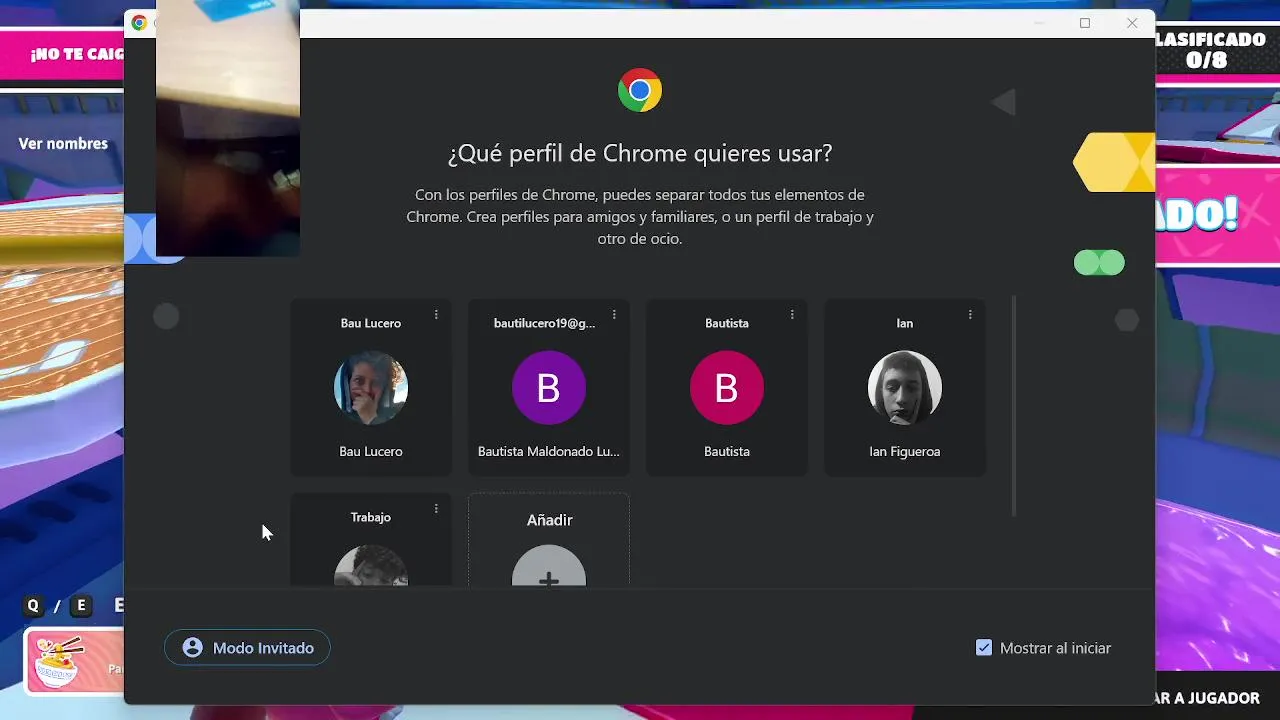Open Modo Invitado guest mode
The image size is (1280, 720).
coord(247,648)
